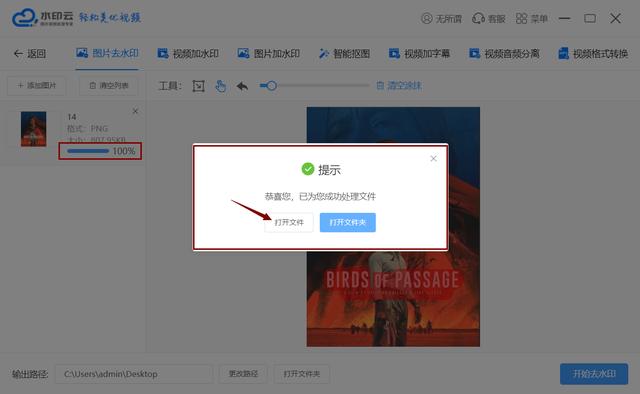Click the Birds of Passage preview image
This screenshot has width=640, height=394.
click(x=393, y=227)
